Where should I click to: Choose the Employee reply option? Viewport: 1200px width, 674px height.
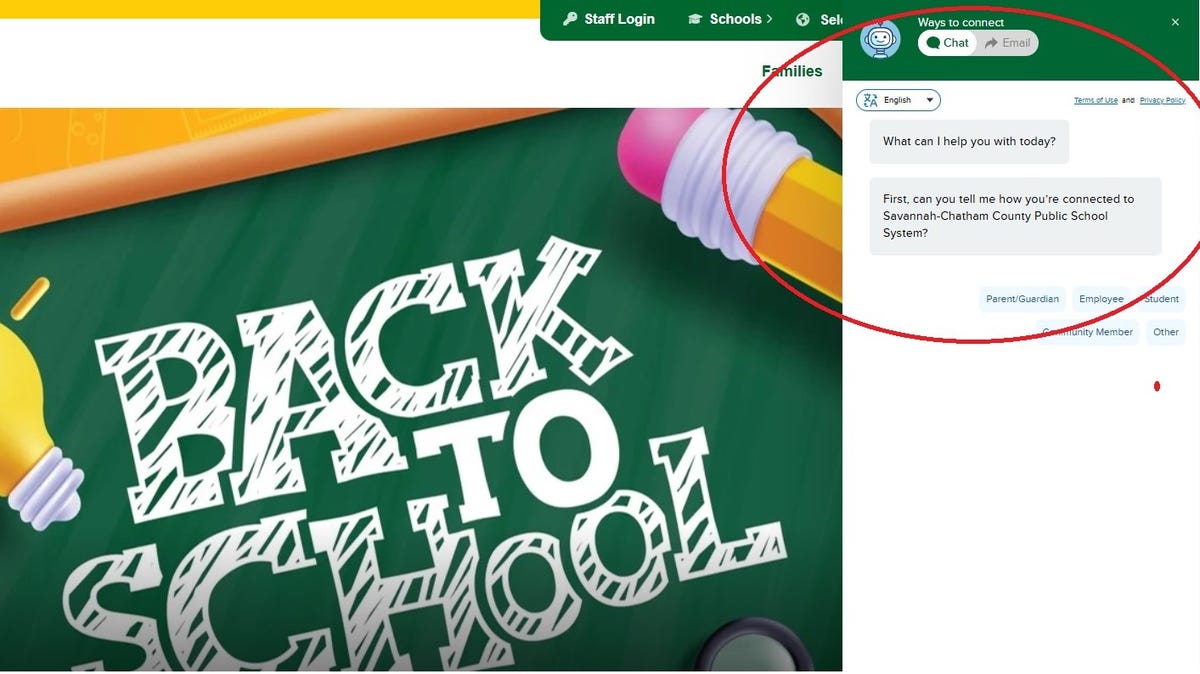click(1101, 299)
